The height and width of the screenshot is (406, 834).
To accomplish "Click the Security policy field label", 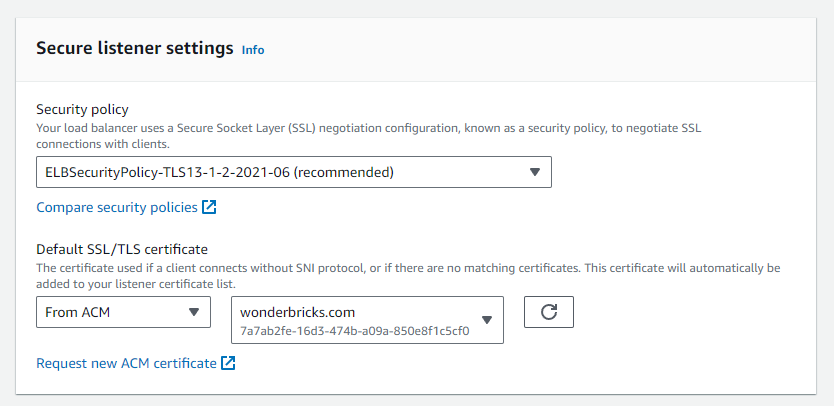I will click(x=82, y=109).
